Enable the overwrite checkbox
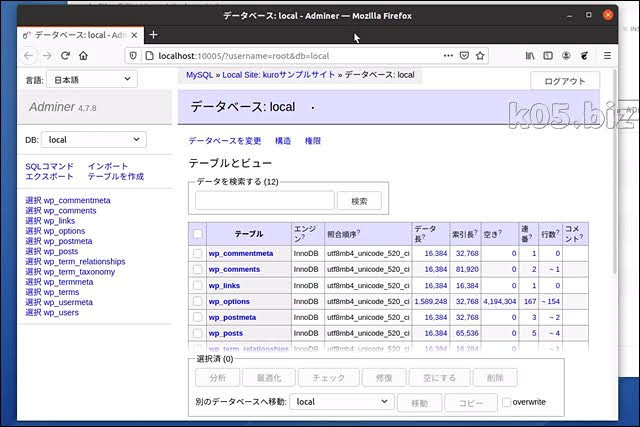Viewport: 640px width, 427px height. click(507, 402)
